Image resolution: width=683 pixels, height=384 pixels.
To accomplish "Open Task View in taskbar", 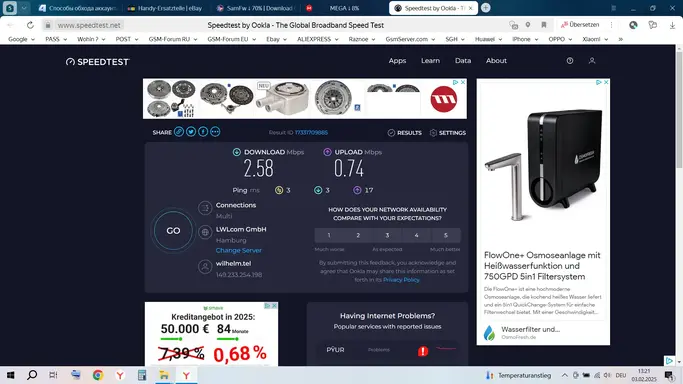I will [53, 375].
